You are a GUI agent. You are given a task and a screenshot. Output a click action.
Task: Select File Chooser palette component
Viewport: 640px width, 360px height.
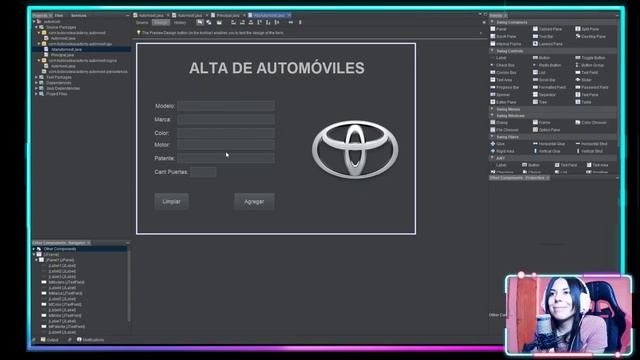pos(504,130)
